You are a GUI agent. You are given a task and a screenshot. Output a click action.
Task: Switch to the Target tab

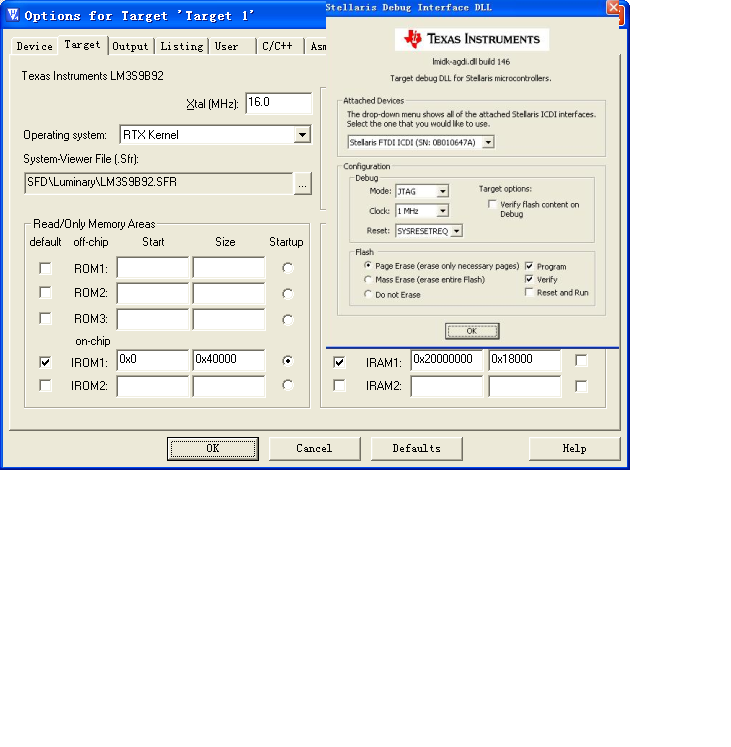click(82, 45)
